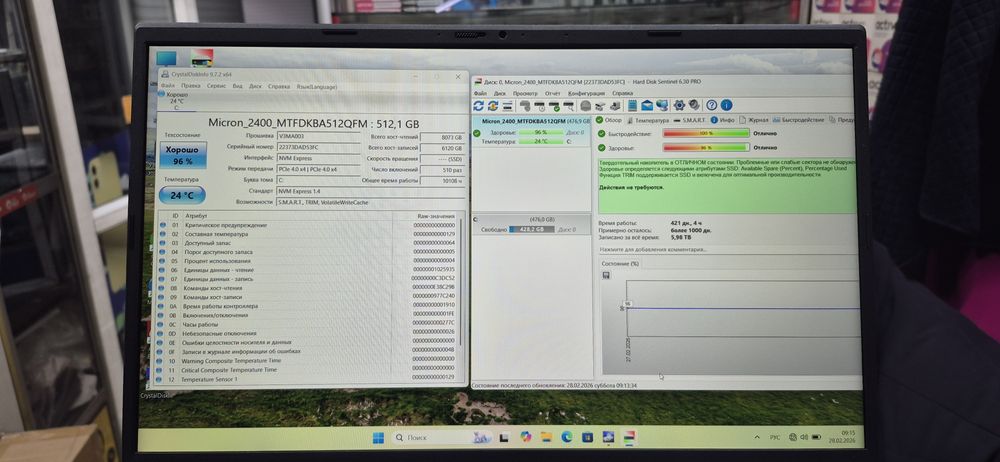Click the disk with green checkmark icon
Screen dimensions: 1000x462
coord(554,105)
